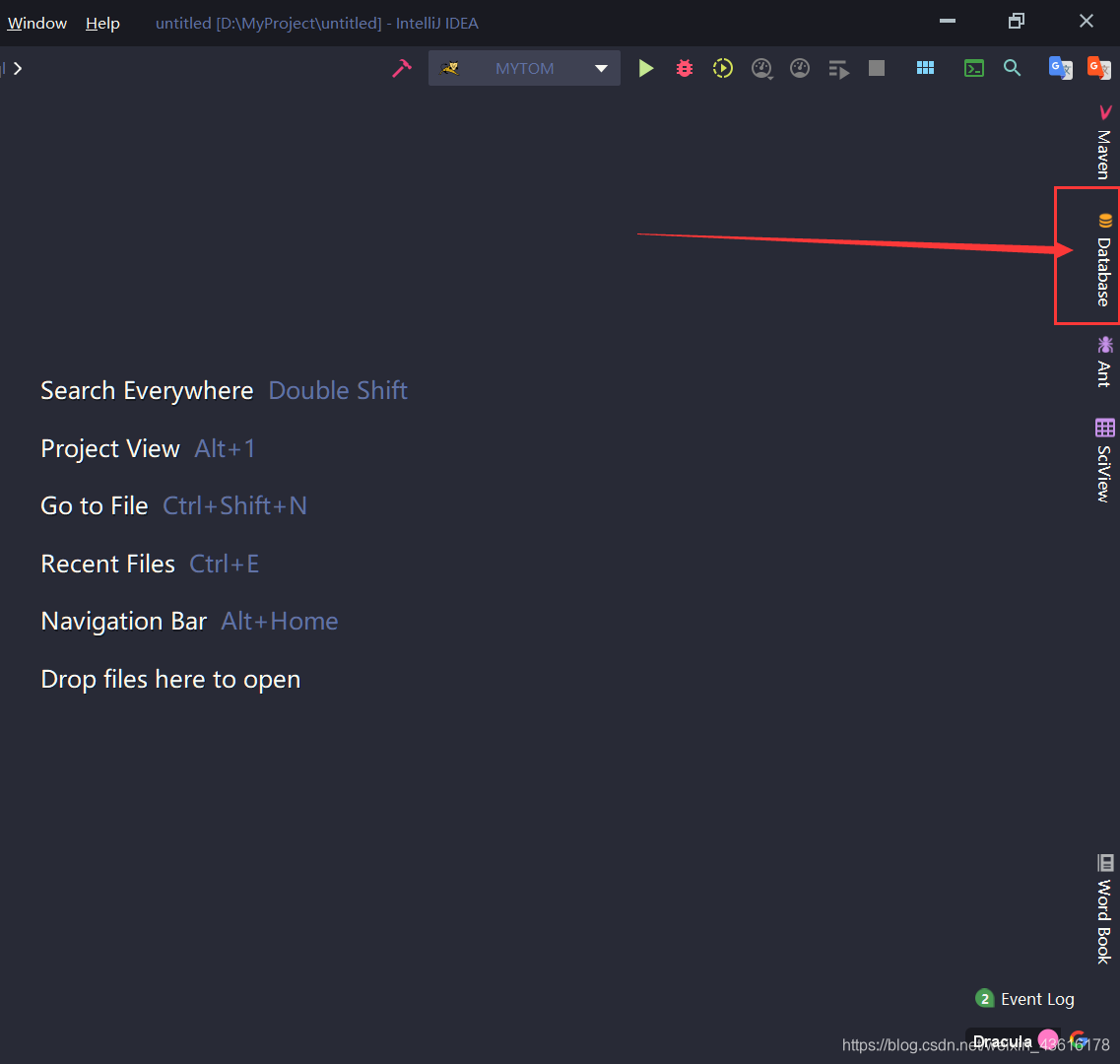This screenshot has width=1120, height=1064.
Task: Click the blue Google Translate icon
Action: point(1061,68)
